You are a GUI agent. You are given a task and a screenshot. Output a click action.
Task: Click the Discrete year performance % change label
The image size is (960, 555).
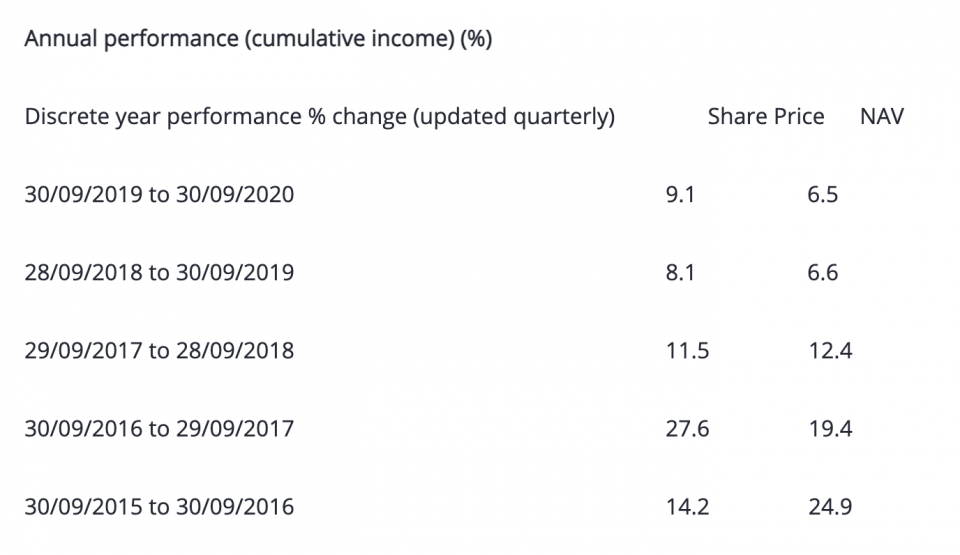[x=214, y=117]
